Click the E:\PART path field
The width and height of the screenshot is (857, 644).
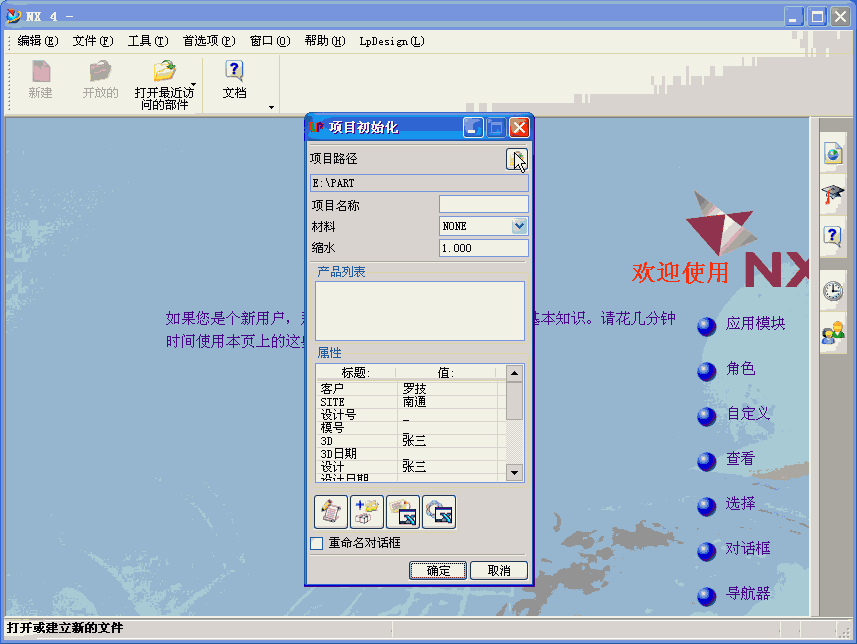coord(419,183)
